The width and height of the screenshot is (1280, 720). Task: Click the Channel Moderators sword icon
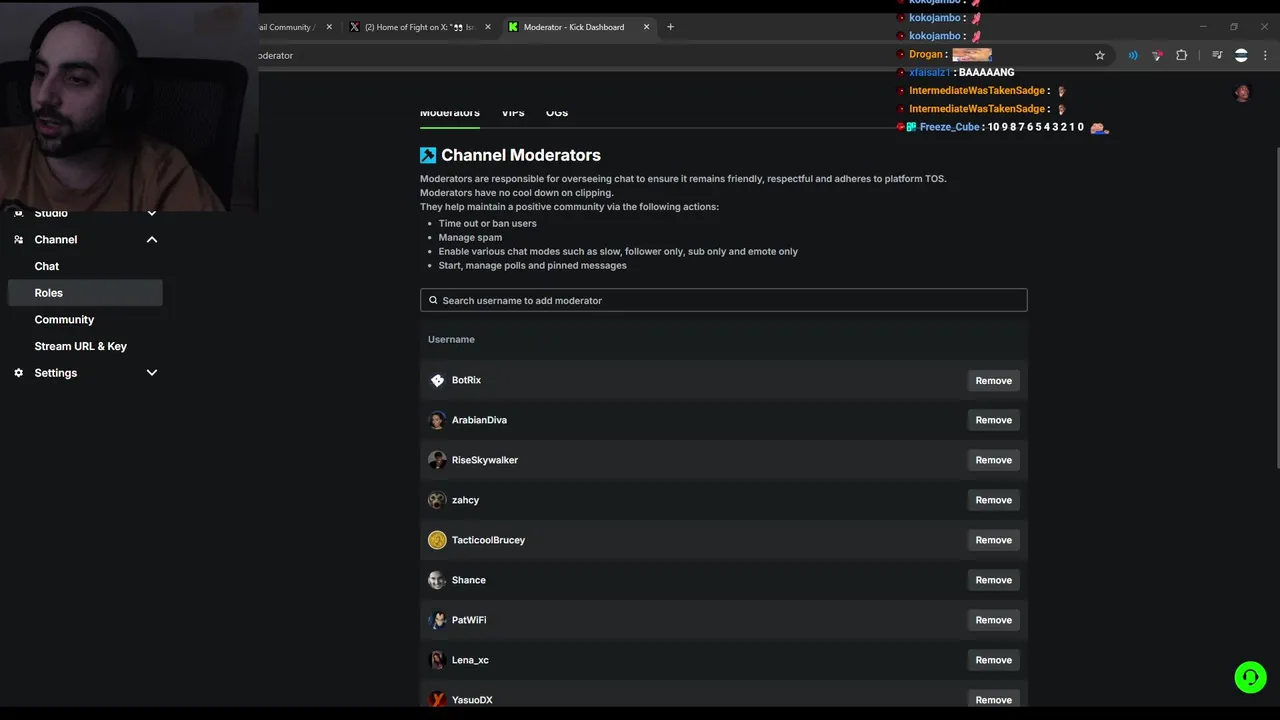pyautogui.click(x=428, y=155)
